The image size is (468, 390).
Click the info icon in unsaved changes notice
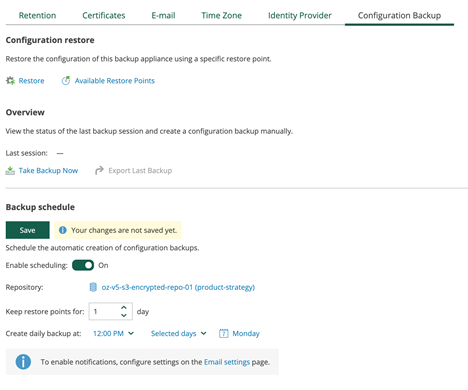click(63, 230)
